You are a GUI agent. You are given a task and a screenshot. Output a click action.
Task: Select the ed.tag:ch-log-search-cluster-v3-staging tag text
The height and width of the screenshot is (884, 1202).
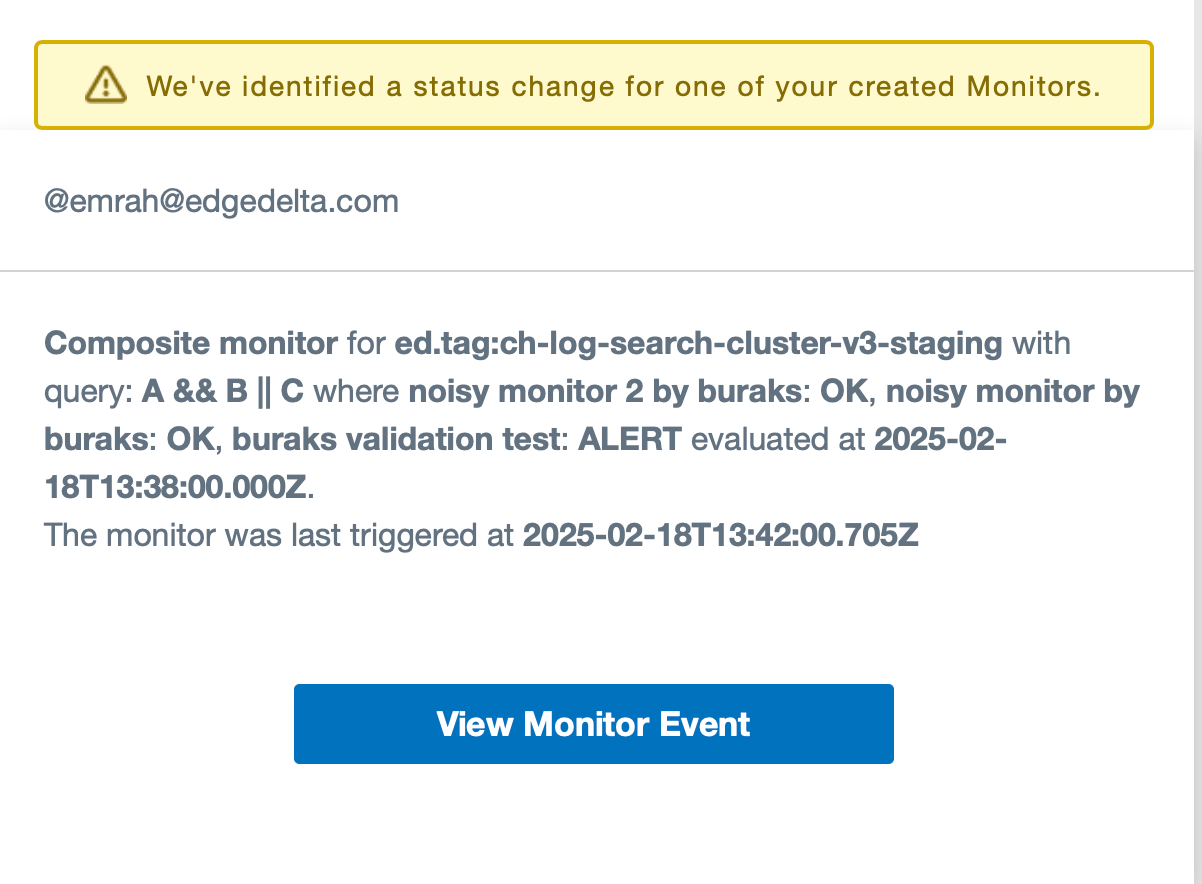click(x=698, y=344)
